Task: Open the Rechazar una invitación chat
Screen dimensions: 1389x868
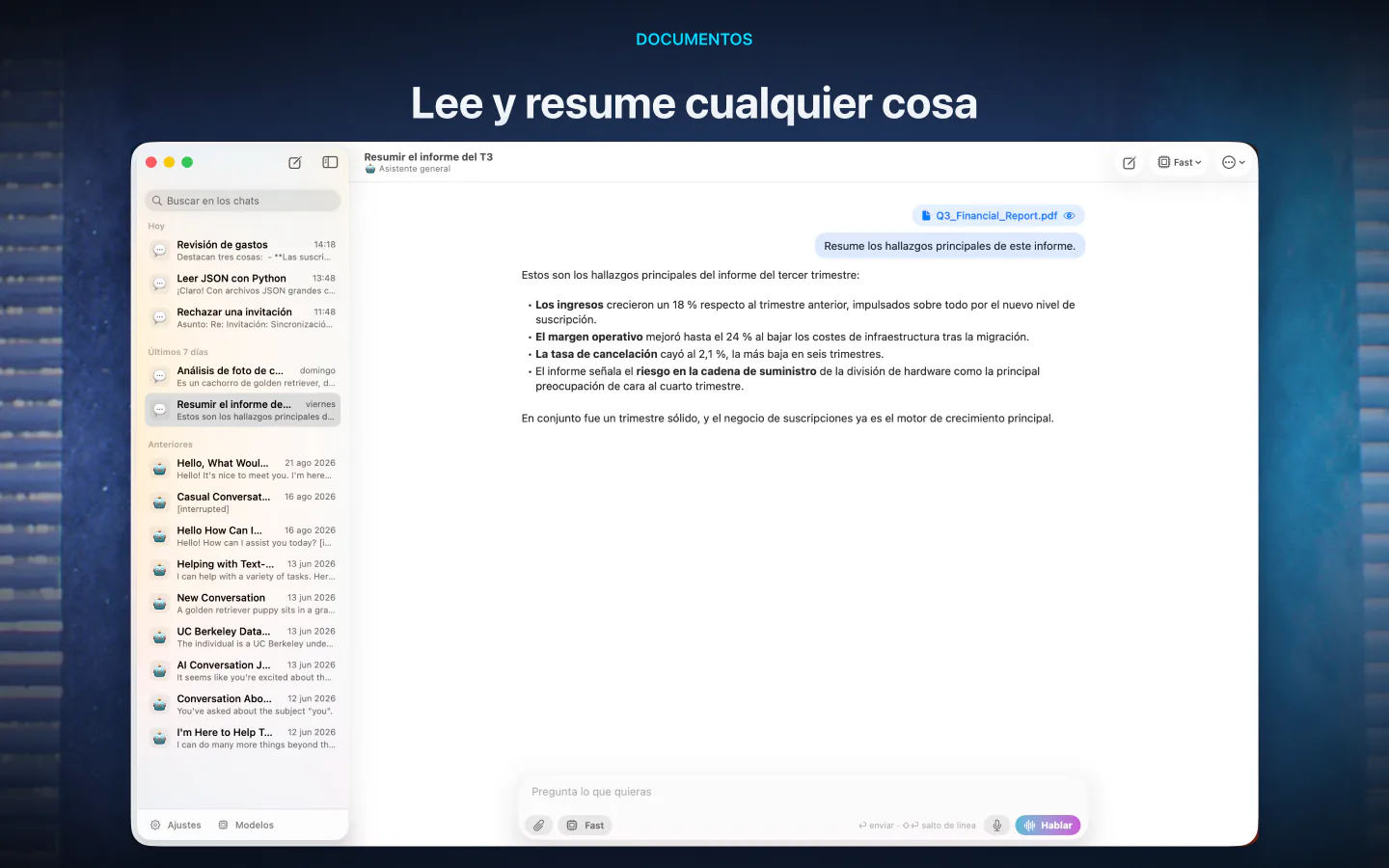Action: (243, 318)
